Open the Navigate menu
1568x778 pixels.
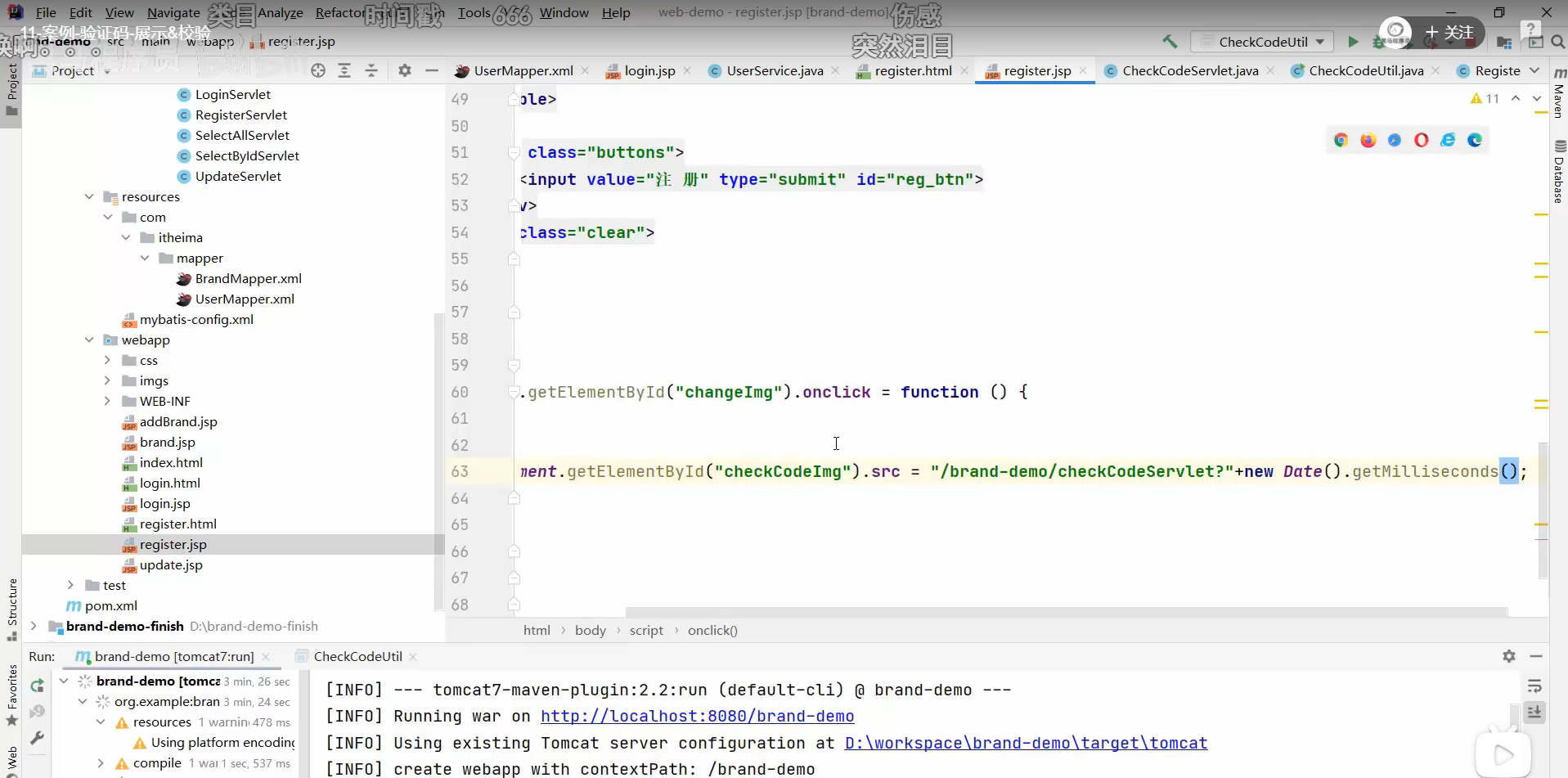click(x=173, y=12)
